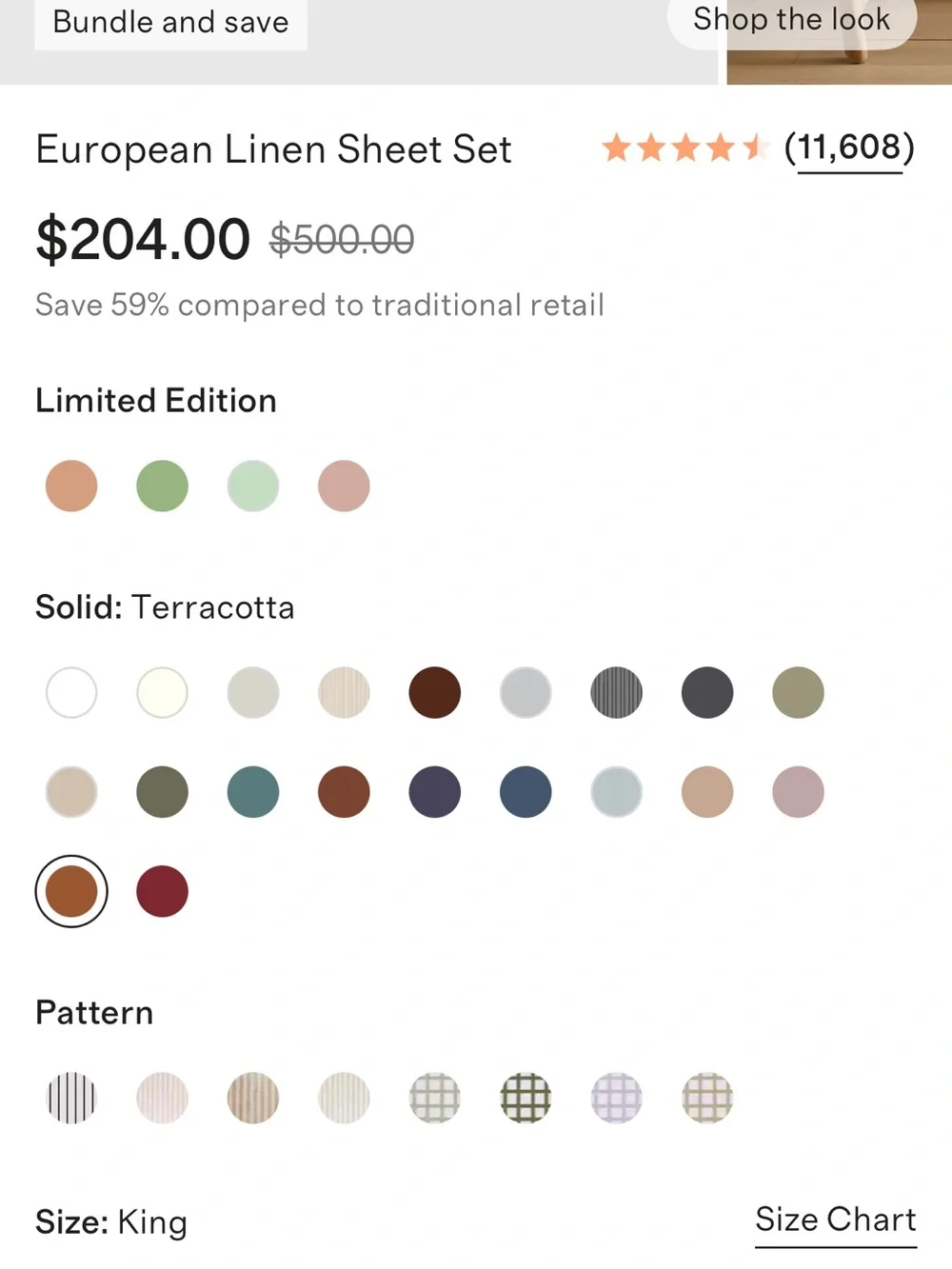Open the Size Chart link
Screen dimensions: 952x1269
[836, 1220]
